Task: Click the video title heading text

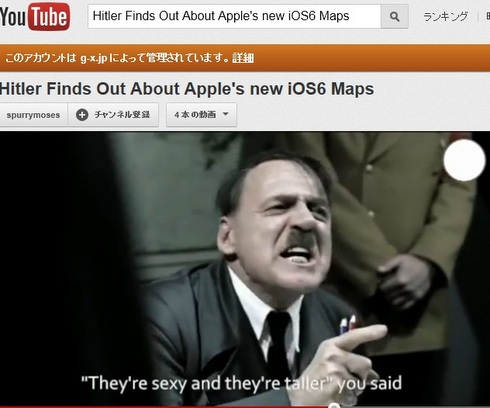Action: [187, 89]
